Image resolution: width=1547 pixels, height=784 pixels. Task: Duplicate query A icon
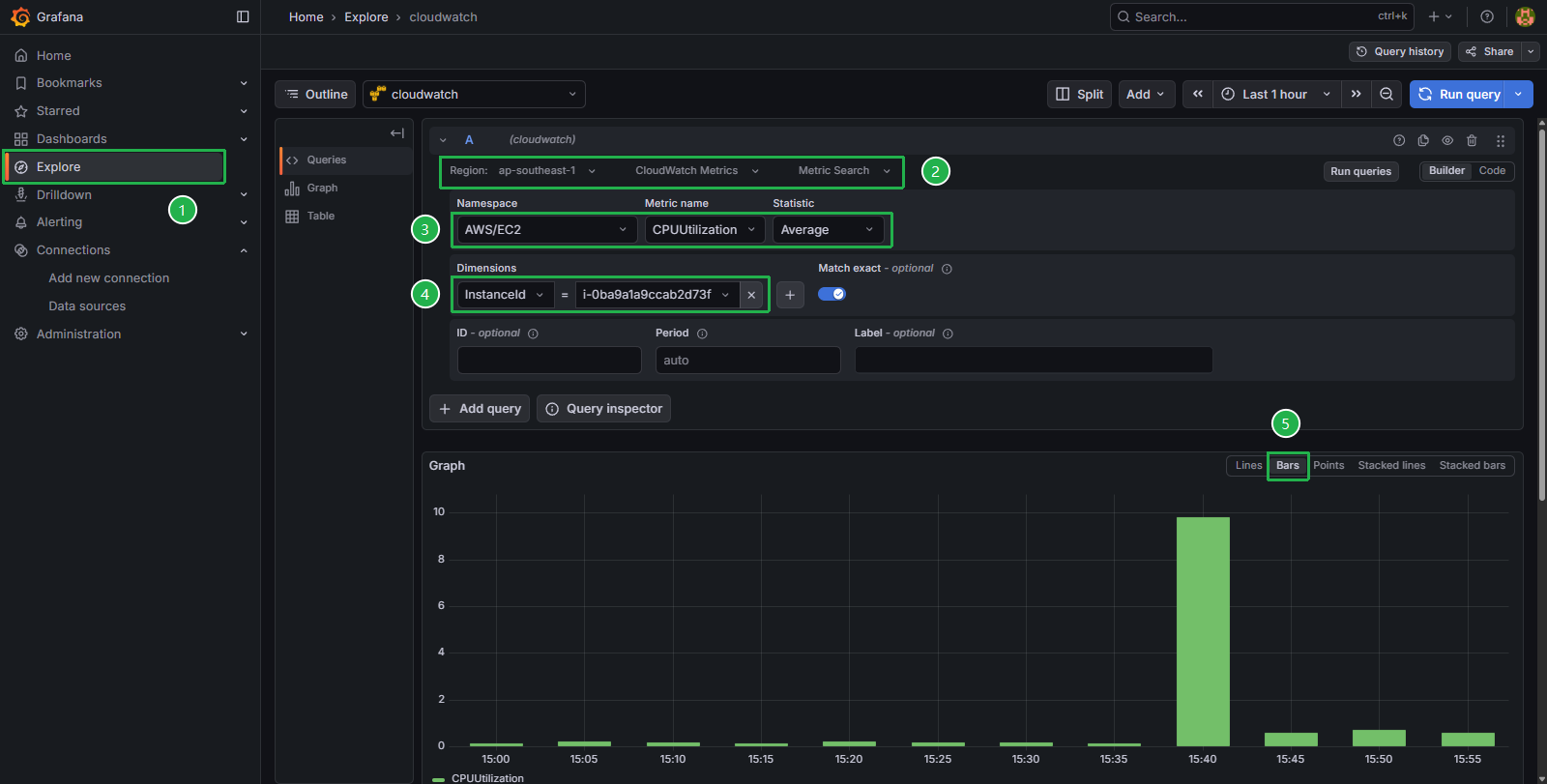coord(1423,140)
